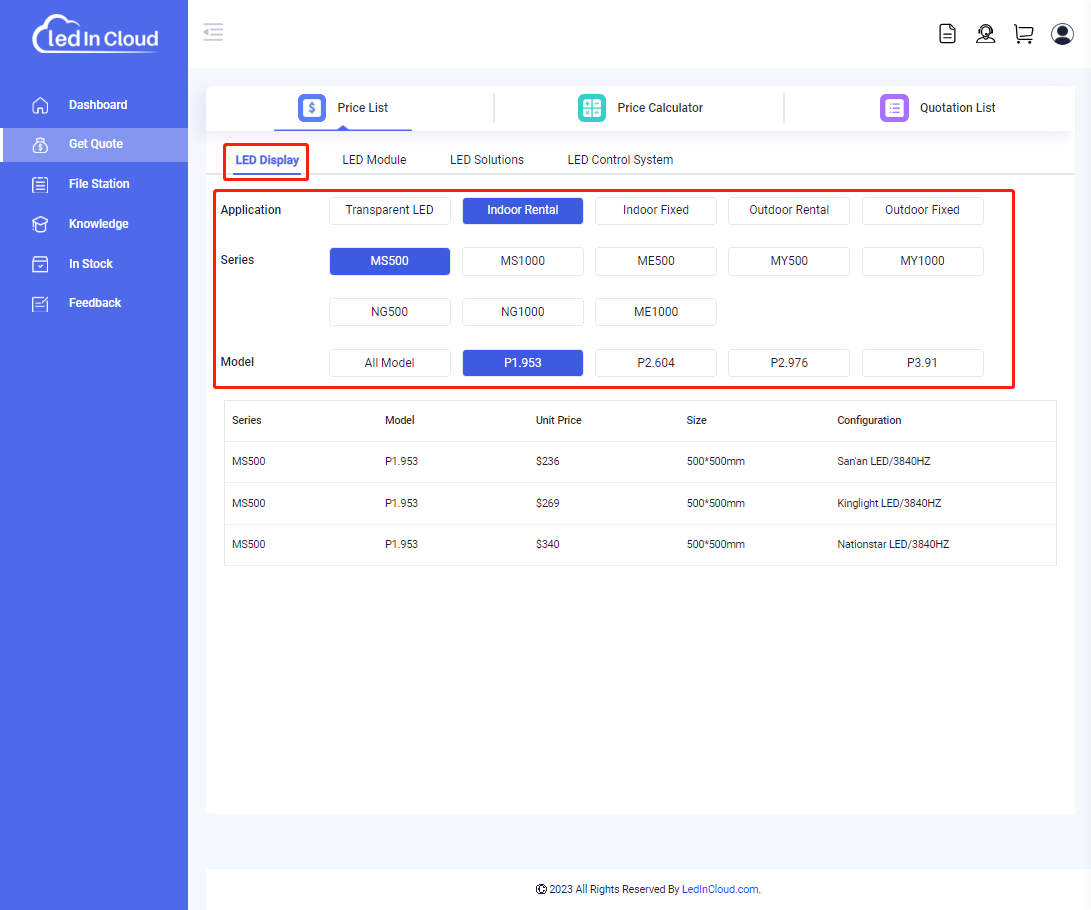Collapse the sidebar with hamburger icon
Image resolution: width=1091 pixels, height=910 pixels.
[213, 32]
